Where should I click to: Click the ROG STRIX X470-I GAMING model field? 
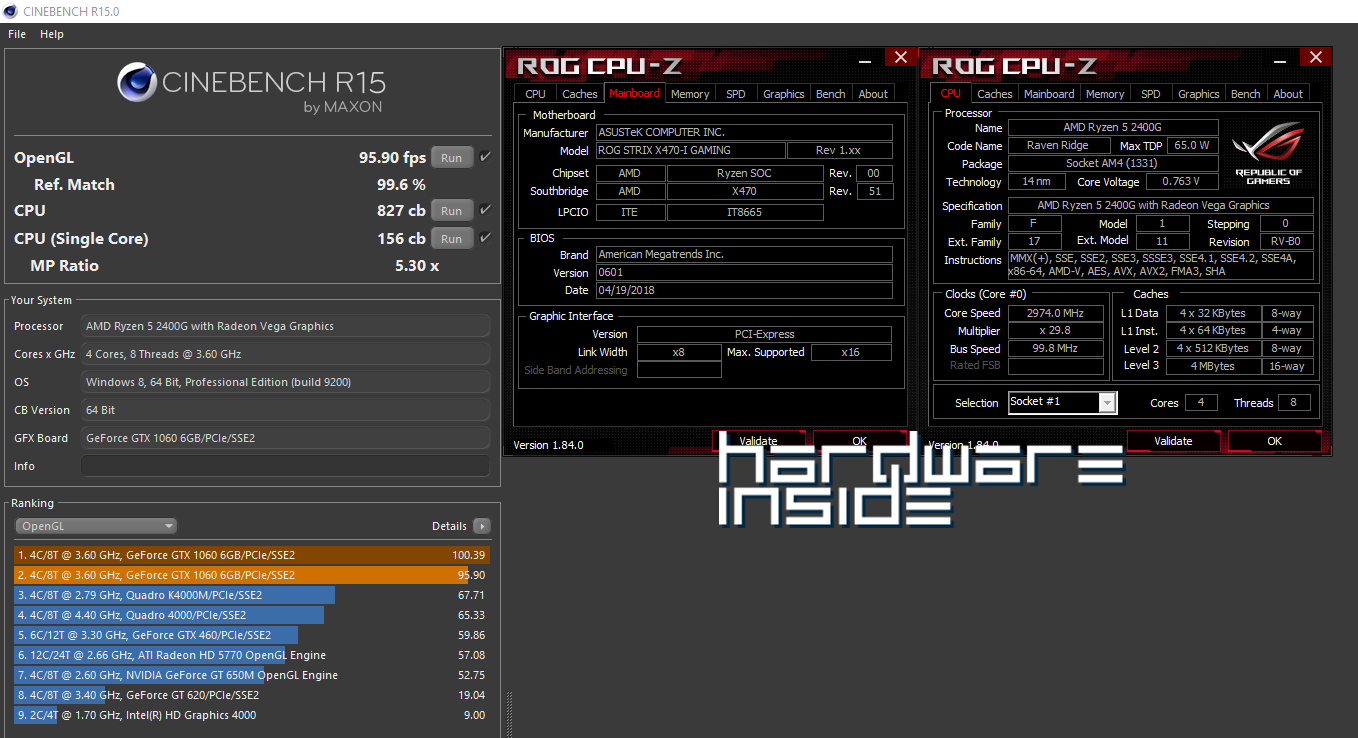(x=690, y=150)
